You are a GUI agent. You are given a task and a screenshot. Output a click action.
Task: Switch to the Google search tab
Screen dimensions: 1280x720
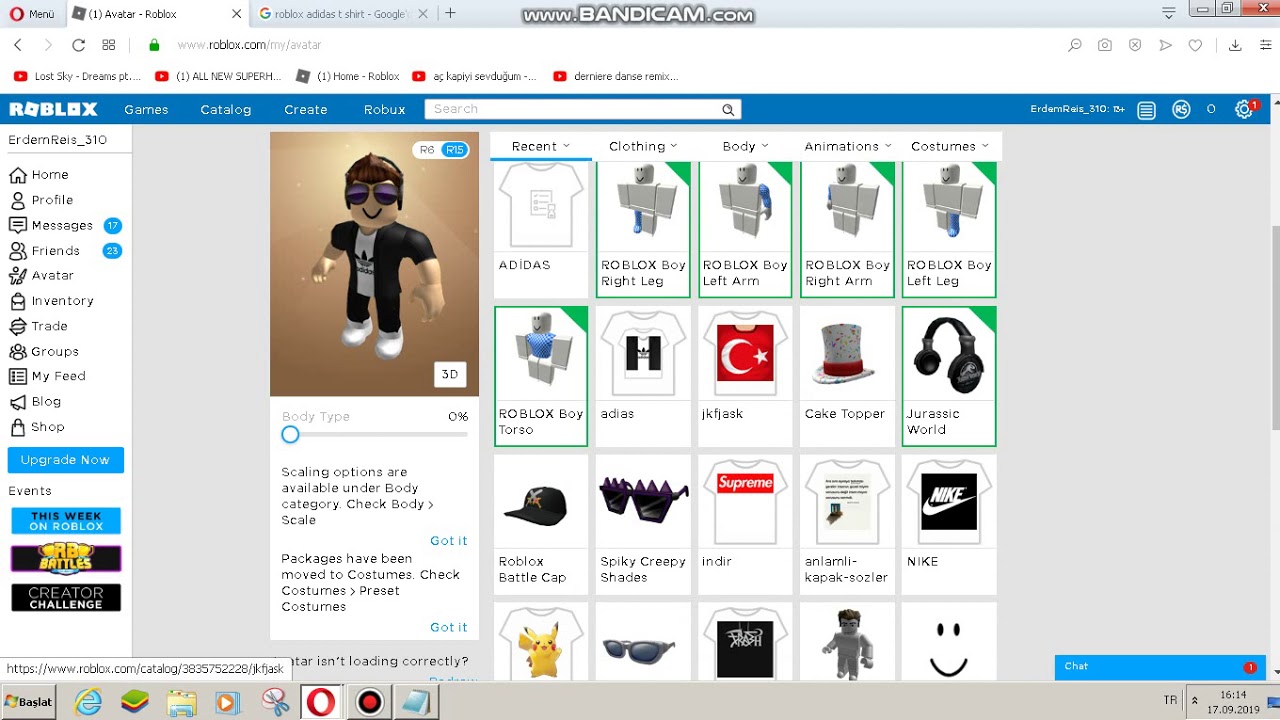(x=341, y=14)
